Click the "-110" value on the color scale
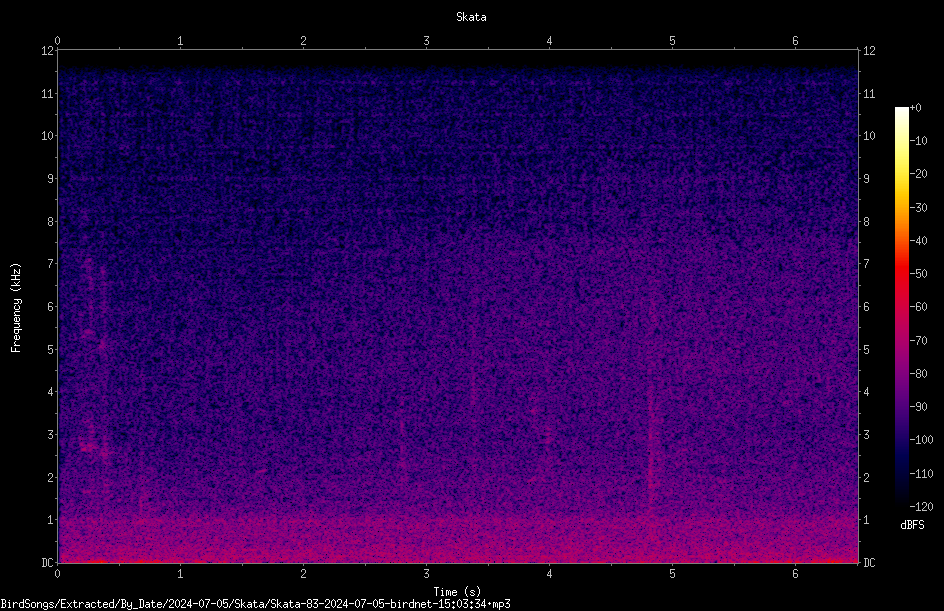 921,474
